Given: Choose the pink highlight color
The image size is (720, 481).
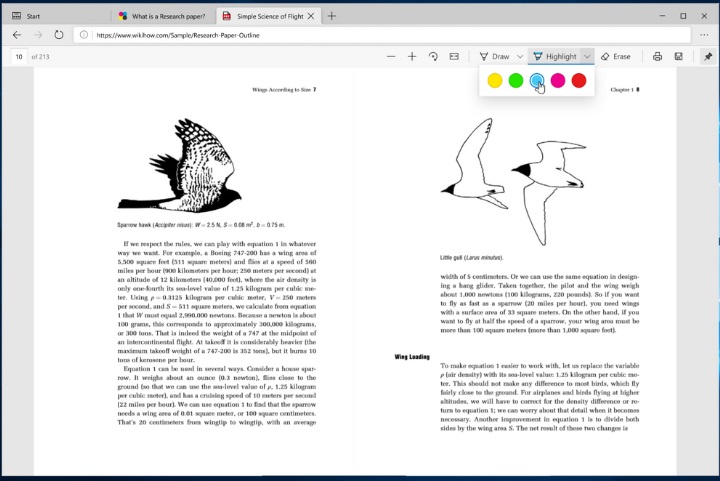Looking at the screenshot, I should 557,80.
